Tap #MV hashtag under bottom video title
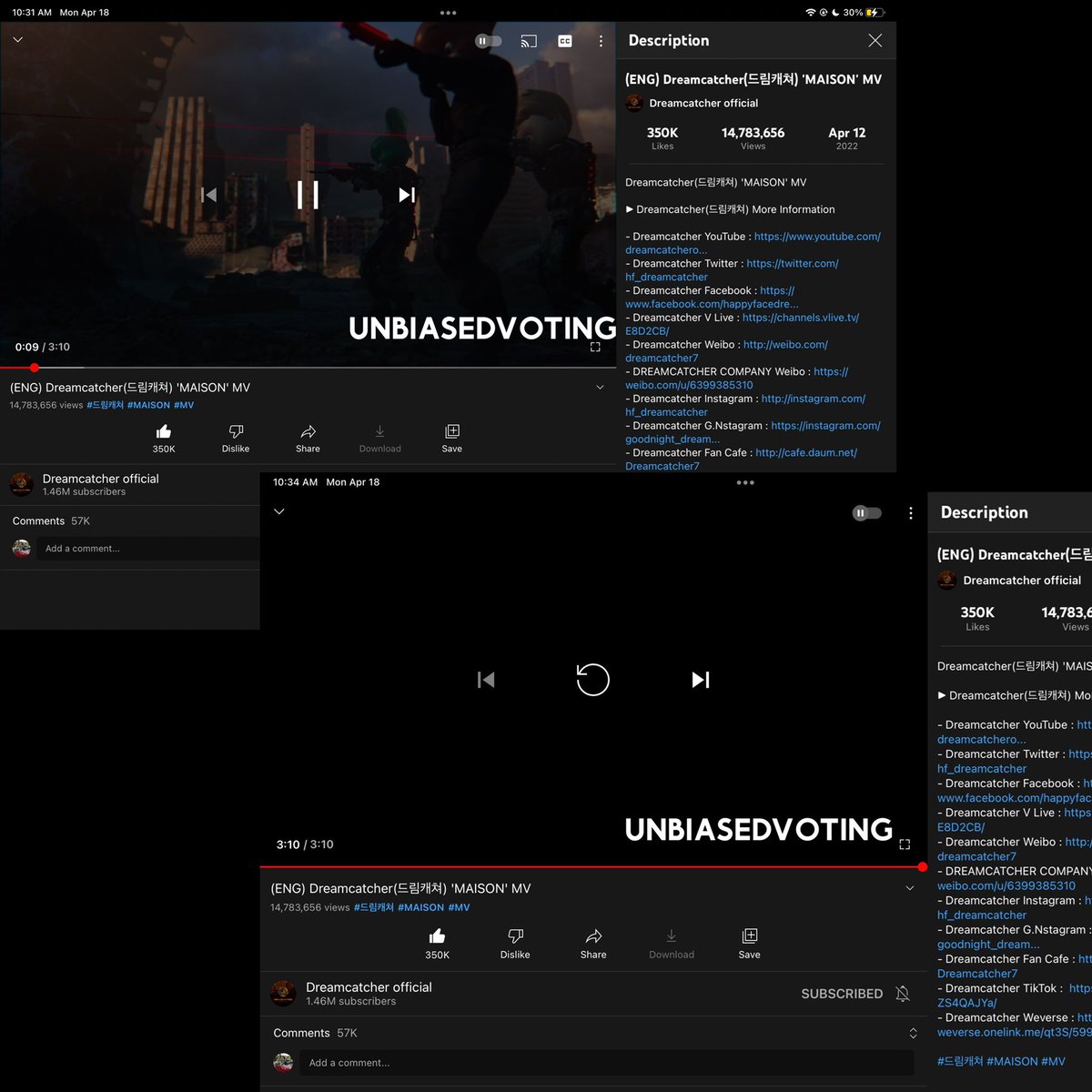 459,907
